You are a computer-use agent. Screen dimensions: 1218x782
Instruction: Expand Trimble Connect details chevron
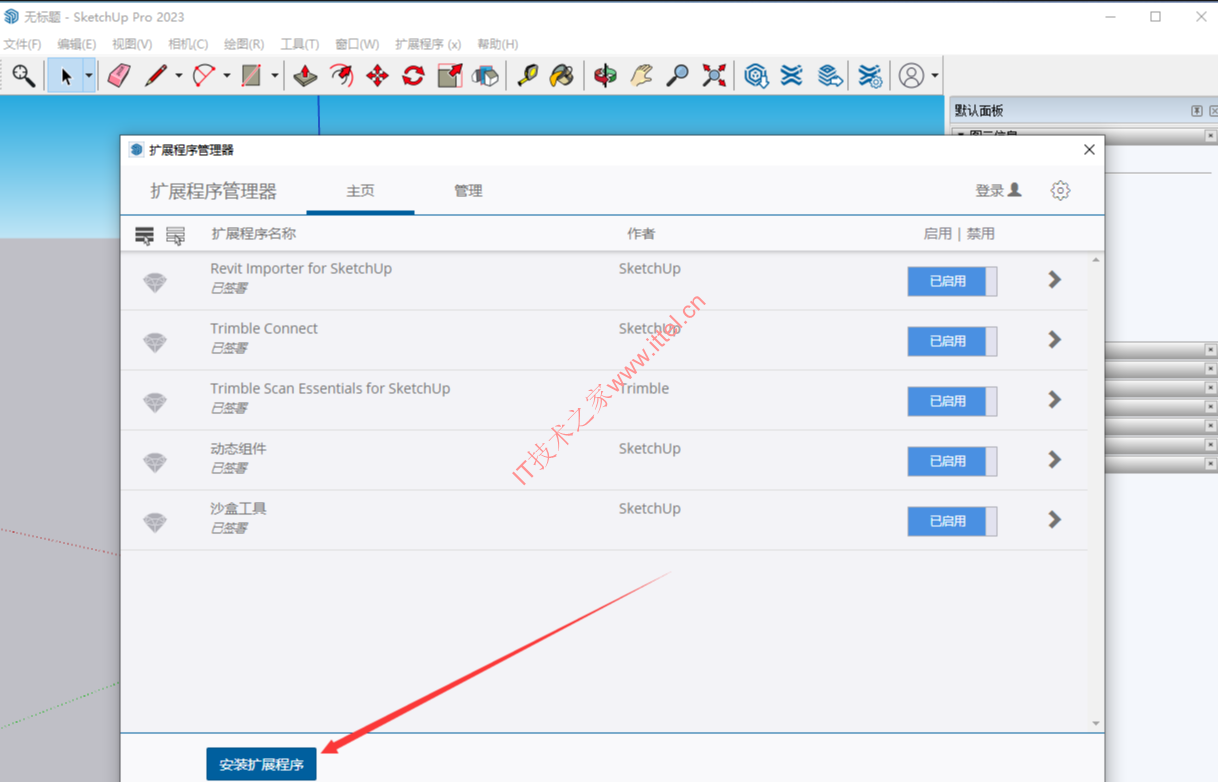tap(1054, 340)
